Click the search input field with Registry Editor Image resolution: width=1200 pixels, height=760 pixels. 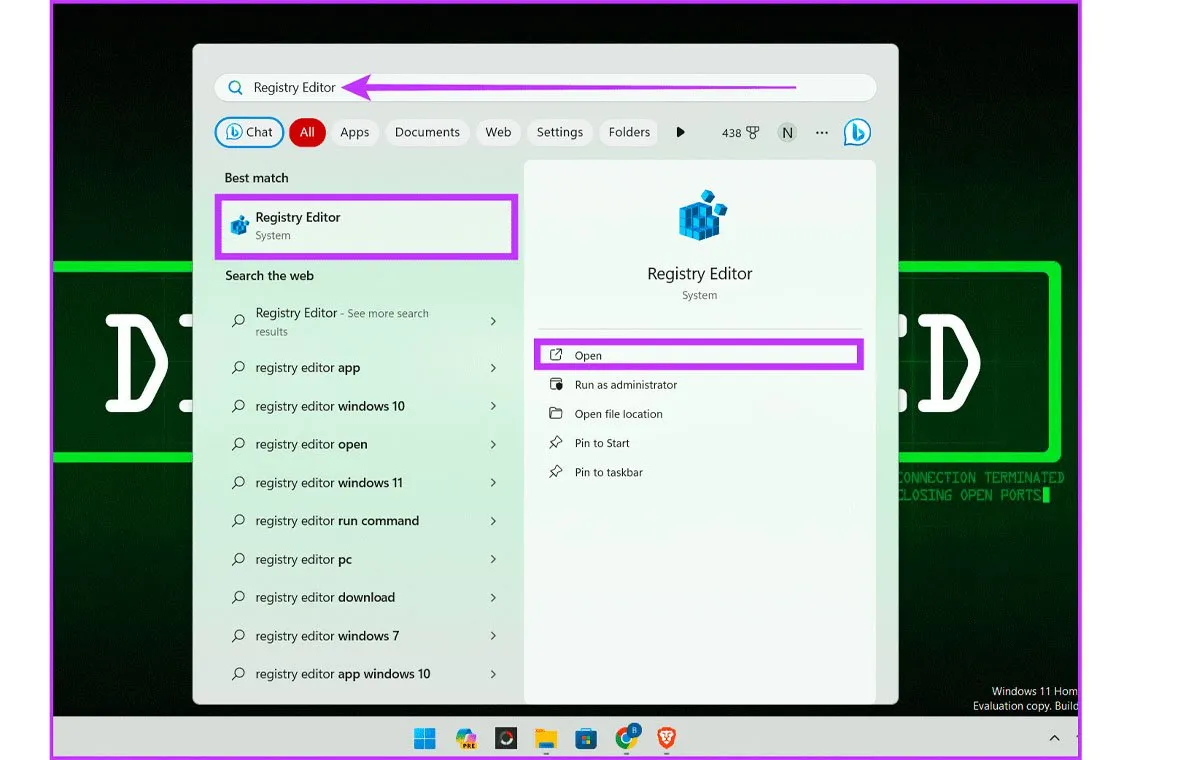(x=545, y=88)
